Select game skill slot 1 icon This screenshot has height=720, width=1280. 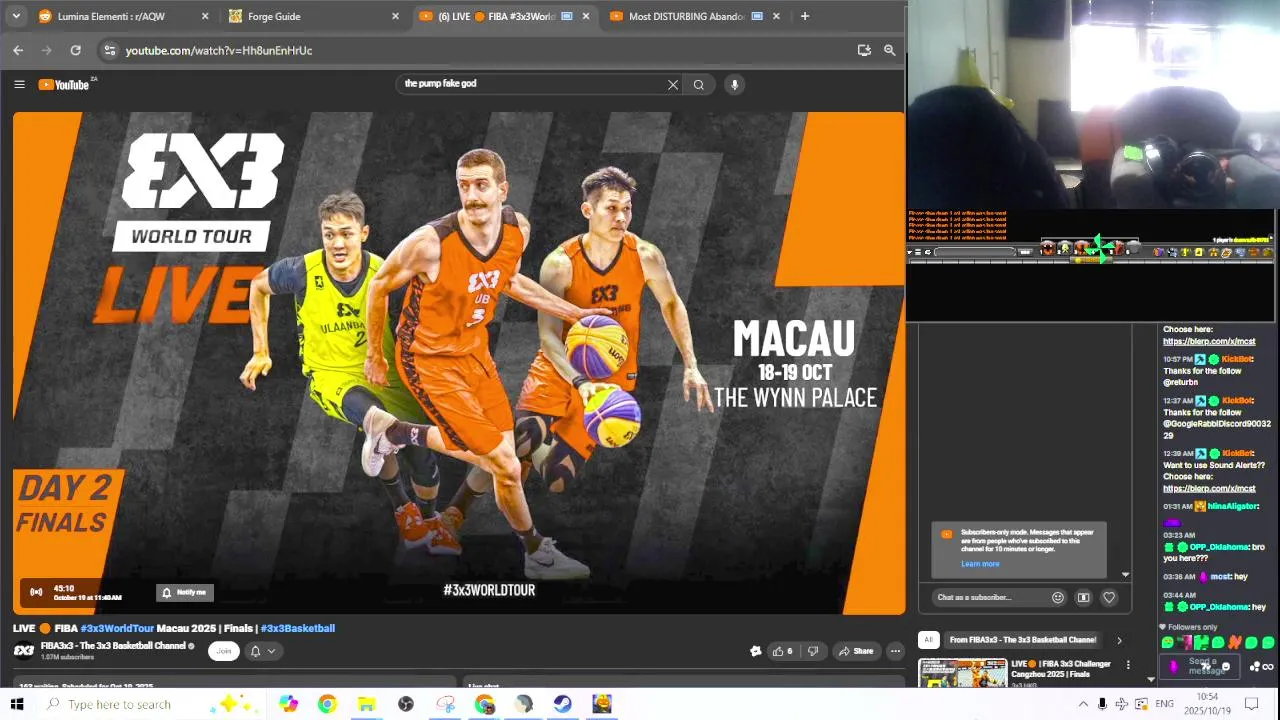[1047, 248]
